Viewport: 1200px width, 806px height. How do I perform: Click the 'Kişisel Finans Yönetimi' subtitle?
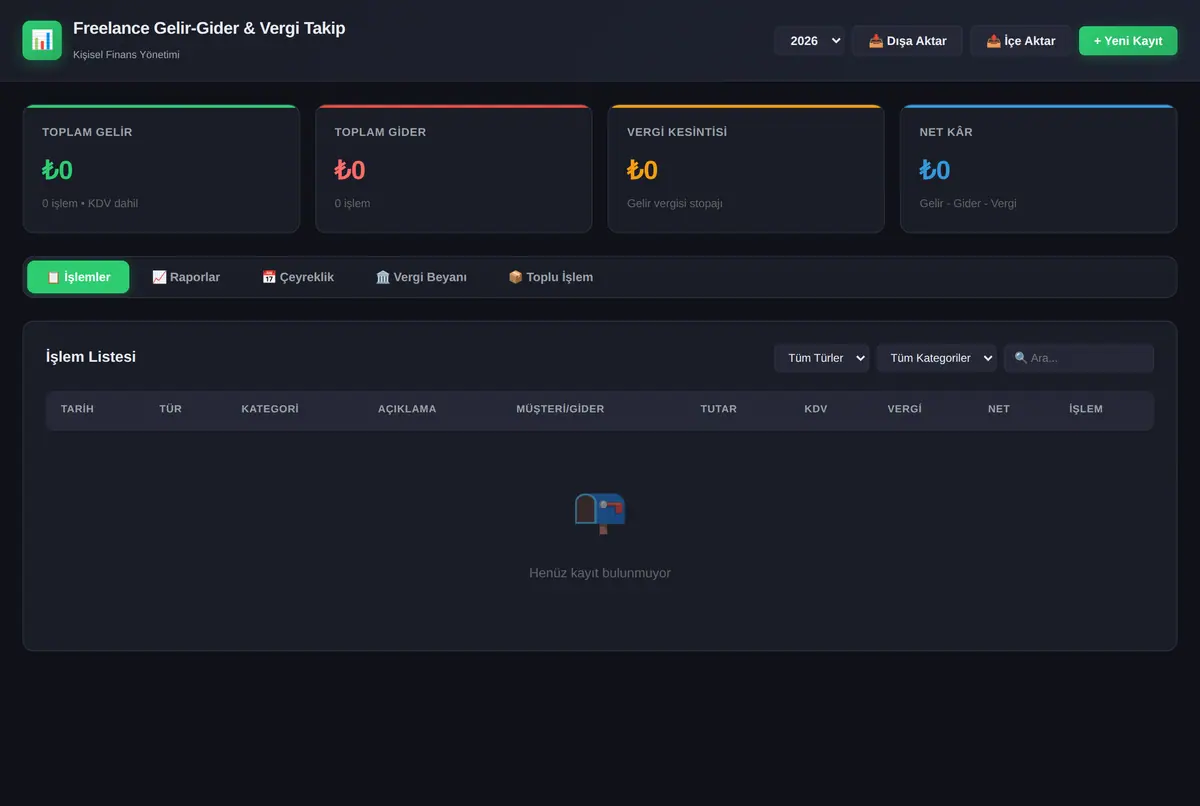pos(126,54)
